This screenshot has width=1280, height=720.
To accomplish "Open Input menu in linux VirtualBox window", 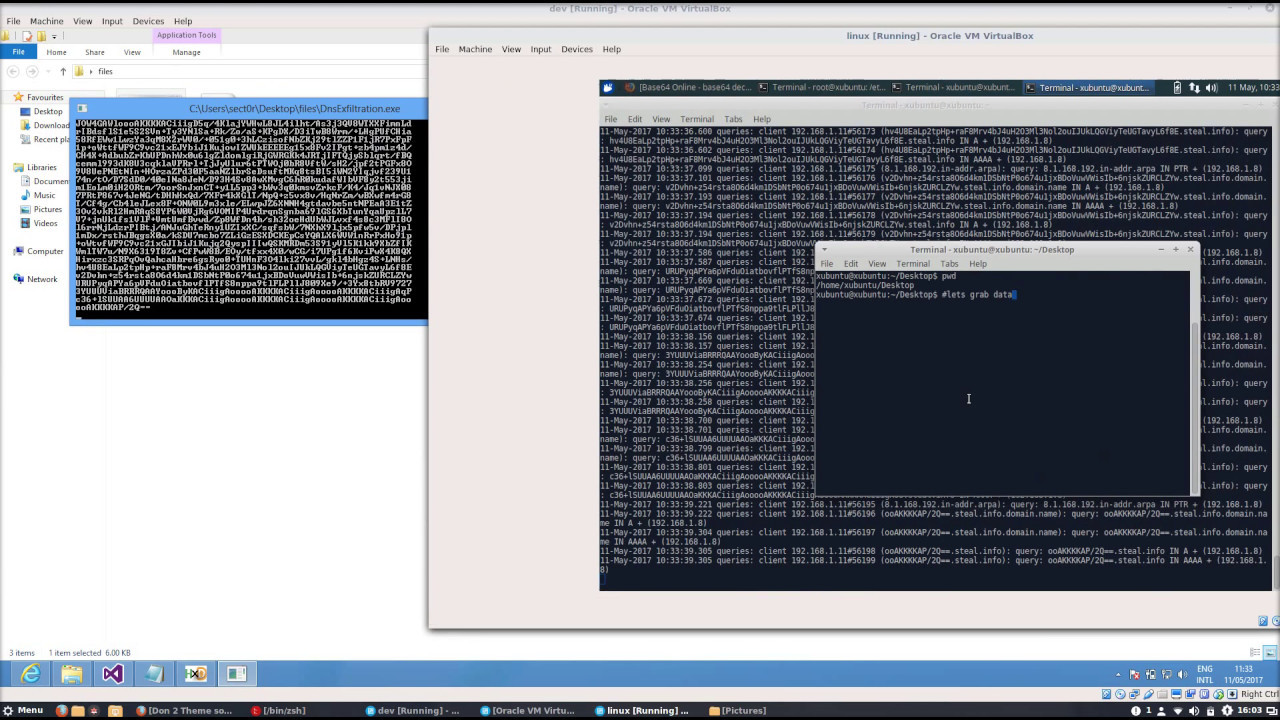I will tap(541, 49).
